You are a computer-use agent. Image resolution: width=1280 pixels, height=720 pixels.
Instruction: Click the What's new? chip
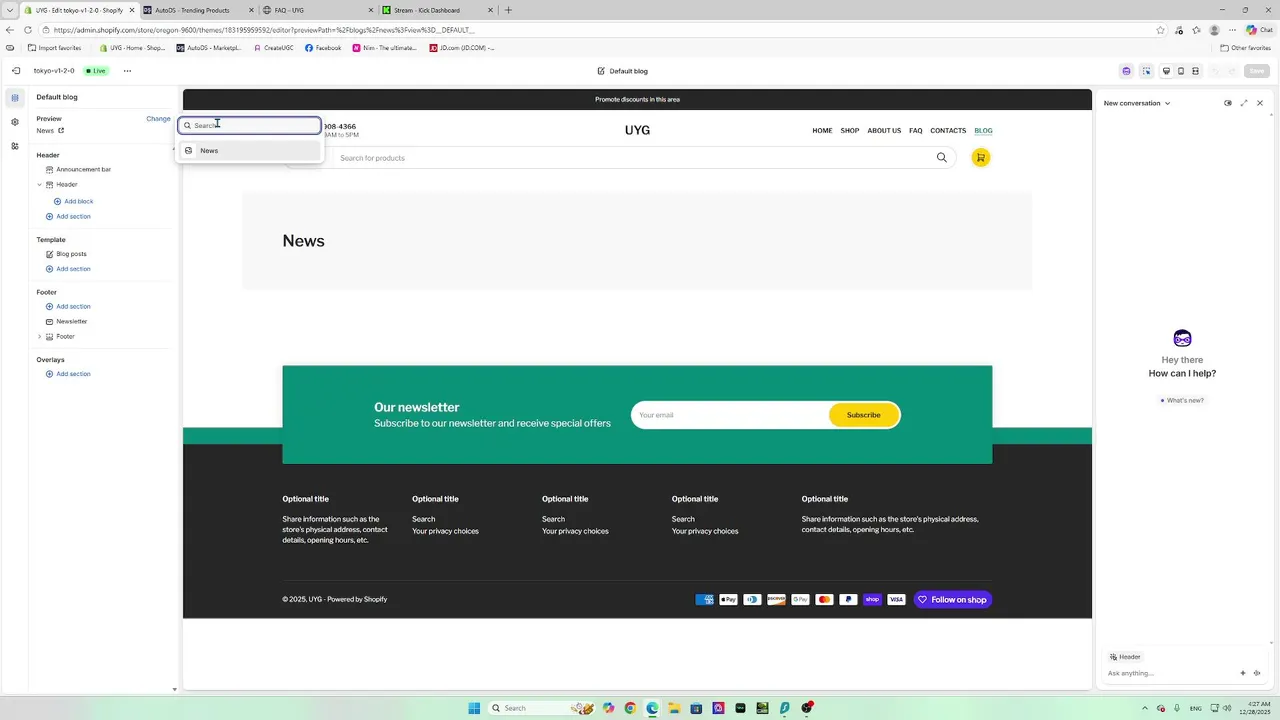[x=1182, y=401]
